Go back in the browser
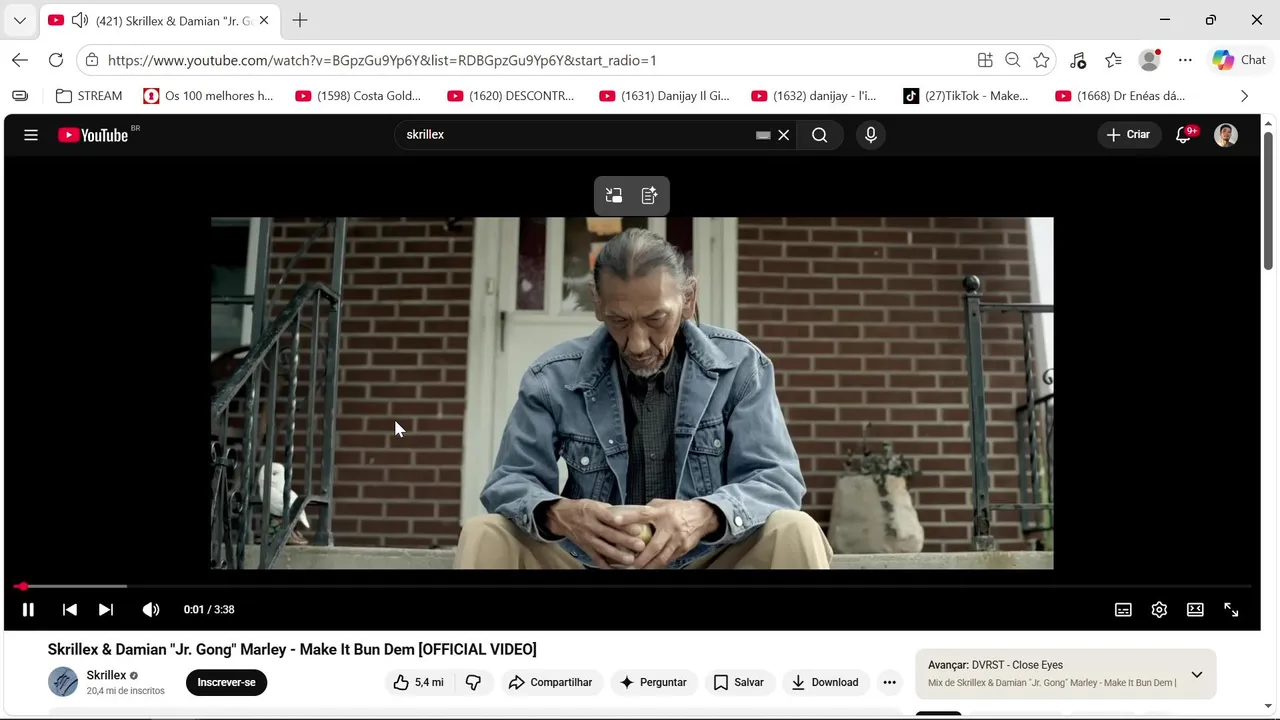Screen dimensions: 1280x720 (20, 60)
